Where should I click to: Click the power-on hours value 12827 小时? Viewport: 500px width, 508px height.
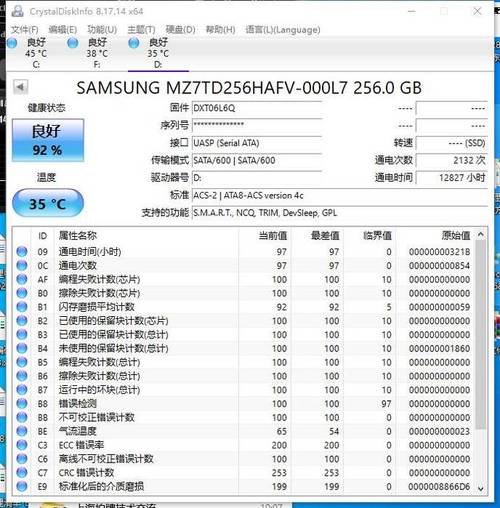(452, 178)
